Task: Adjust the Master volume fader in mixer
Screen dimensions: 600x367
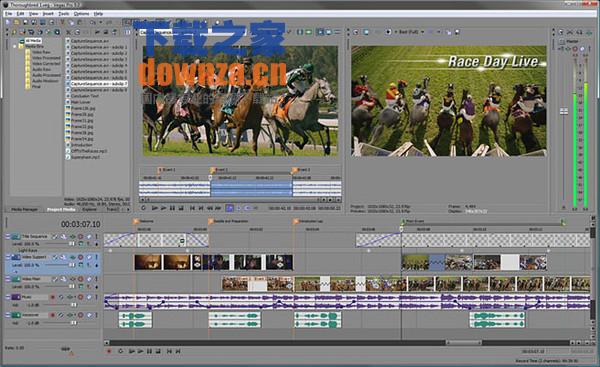Action: click(x=564, y=111)
